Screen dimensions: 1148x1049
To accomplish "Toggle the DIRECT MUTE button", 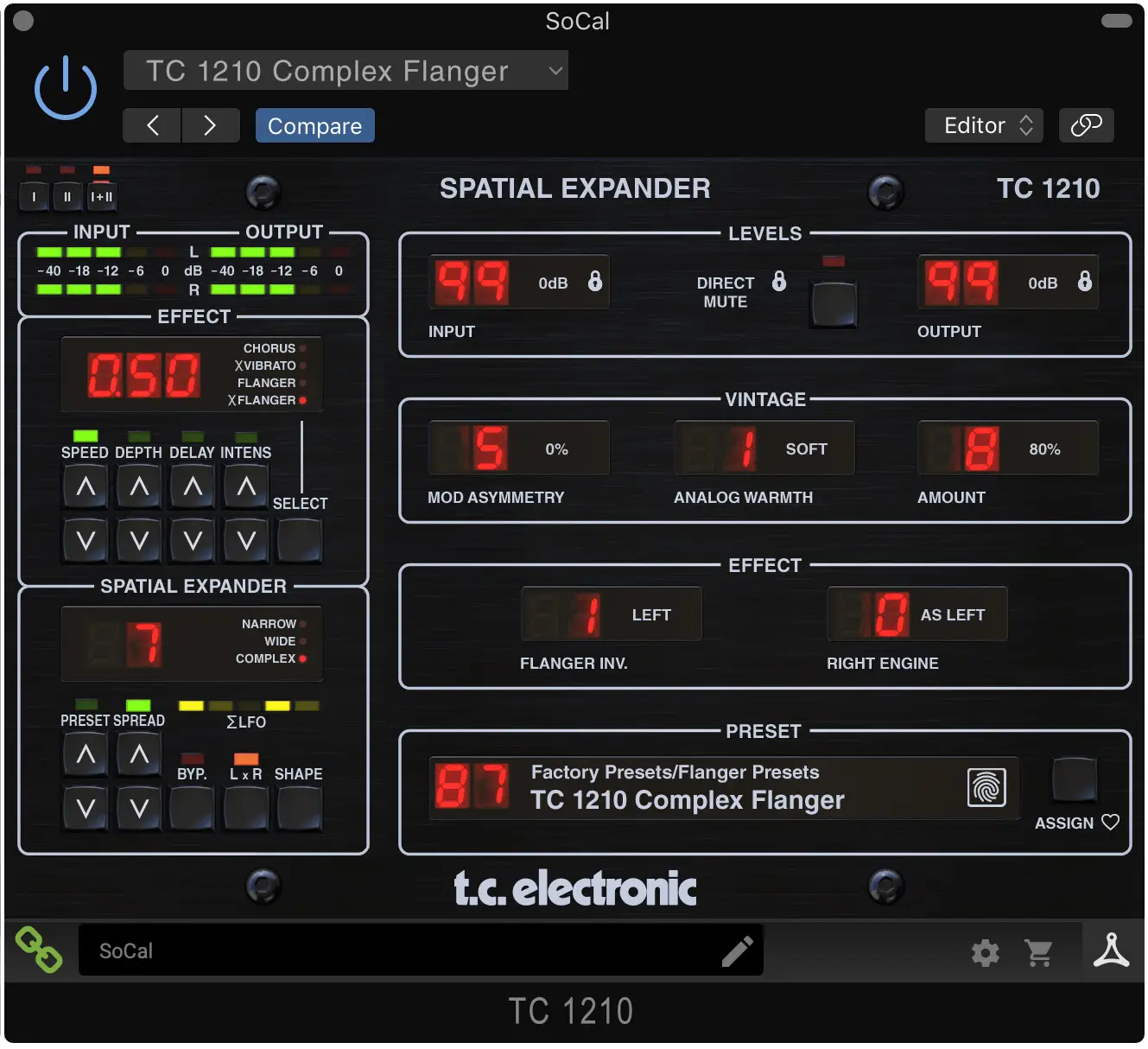I will 834,304.
